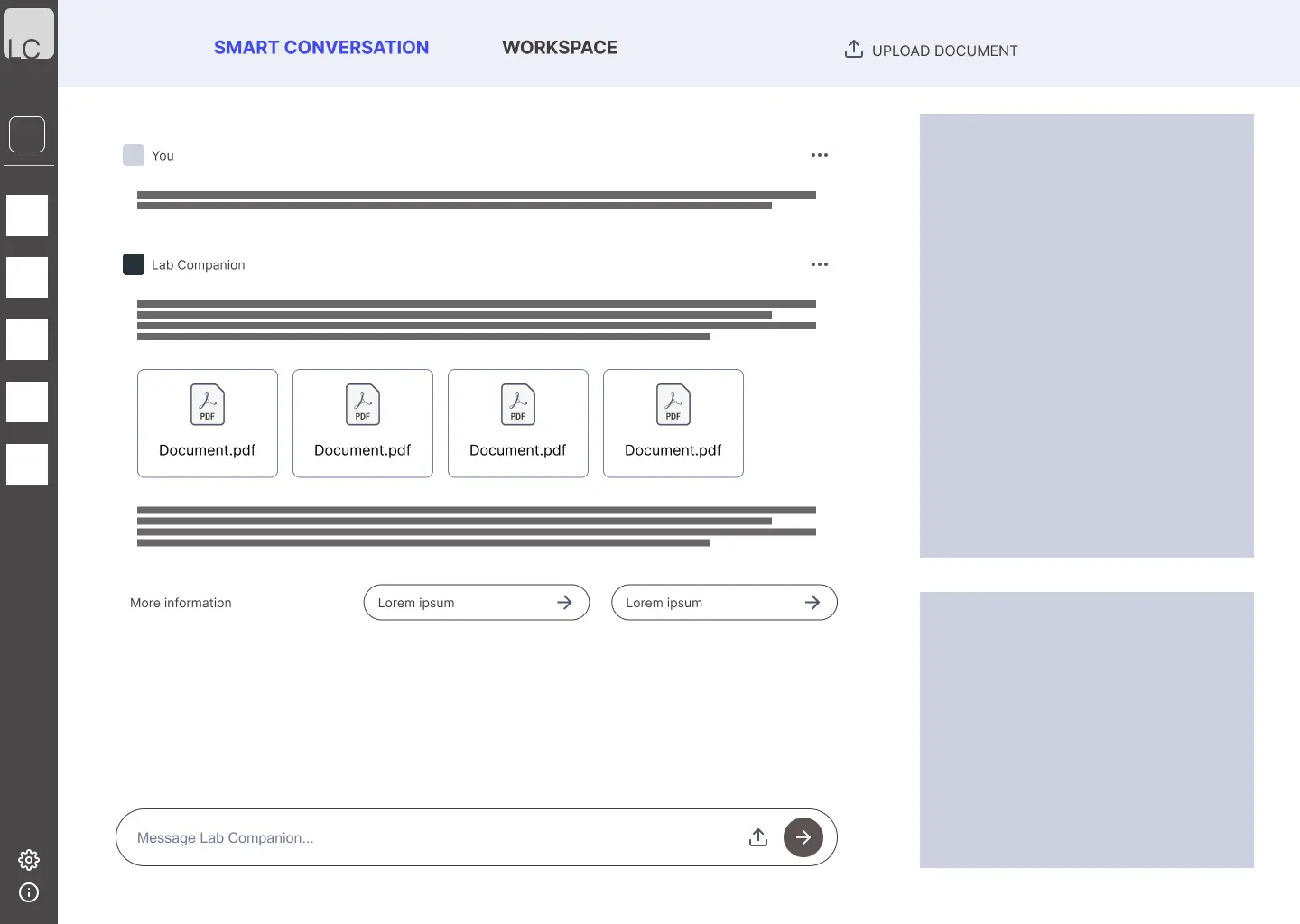Click the upper preview panel on the right

coord(1087,336)
